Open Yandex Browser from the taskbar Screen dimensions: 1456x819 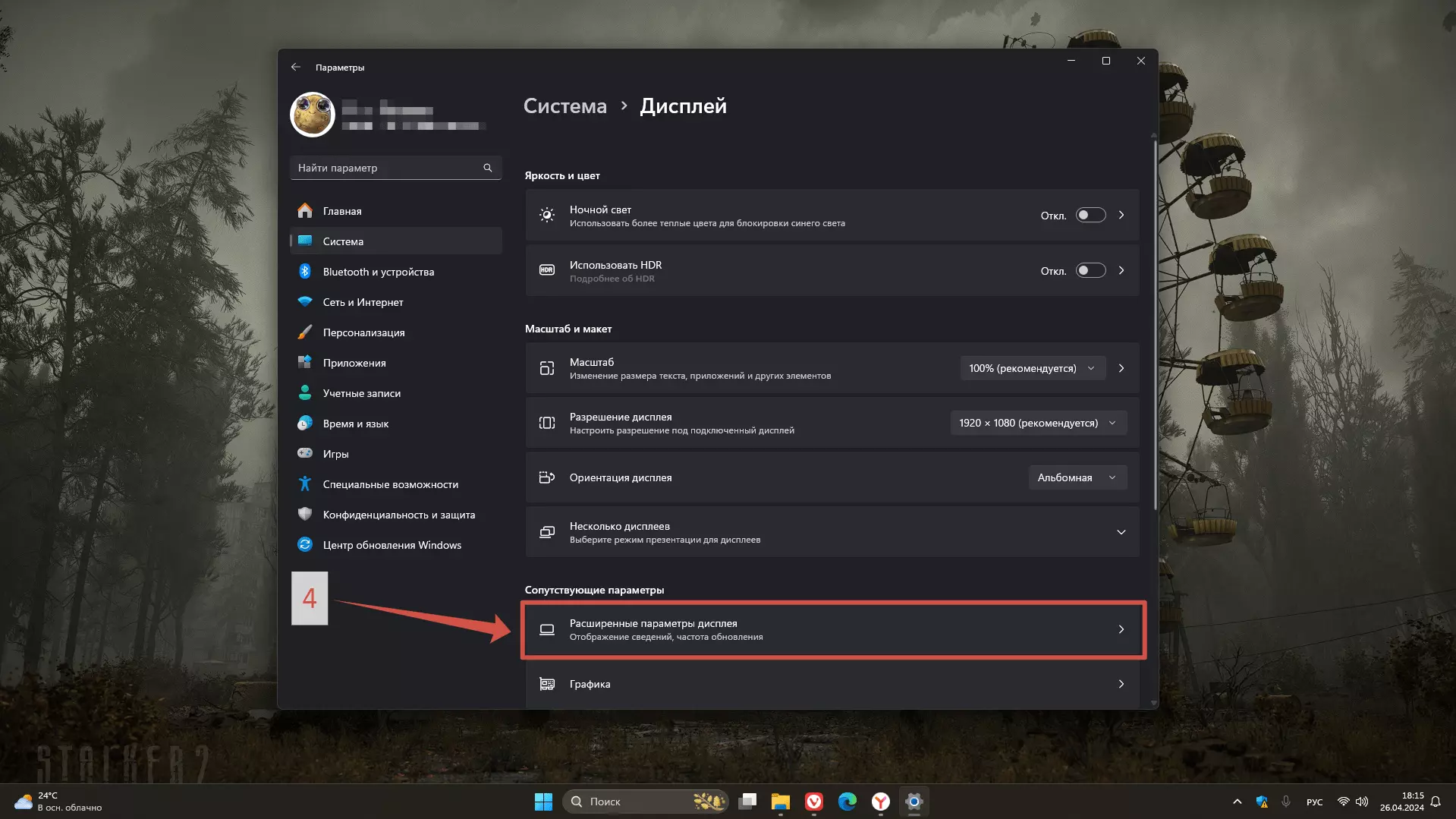coord(881,802)
